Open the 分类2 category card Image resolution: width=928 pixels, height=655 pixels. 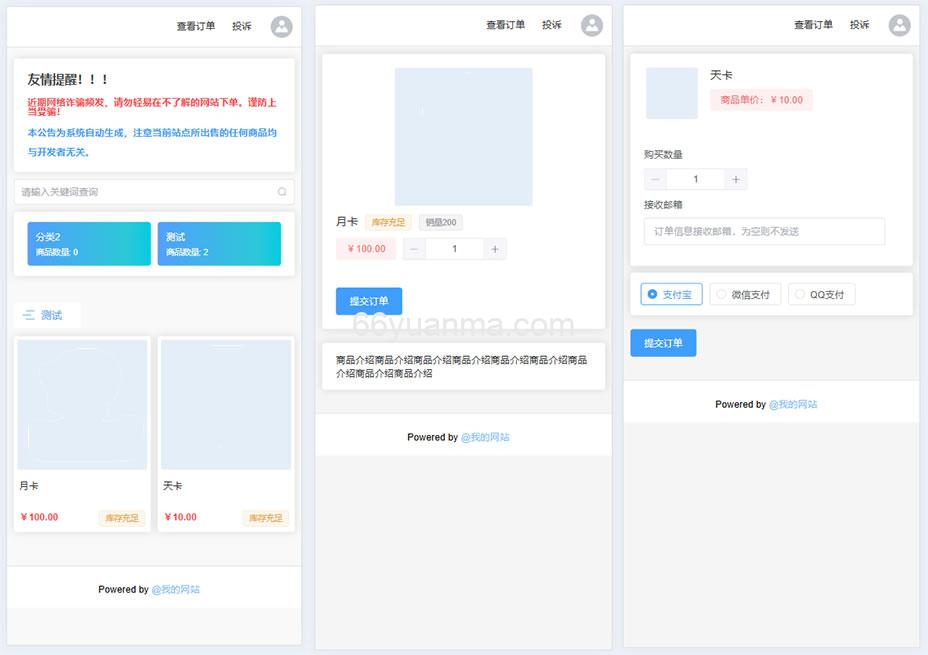pyautogui.click(x=87, y=243)
